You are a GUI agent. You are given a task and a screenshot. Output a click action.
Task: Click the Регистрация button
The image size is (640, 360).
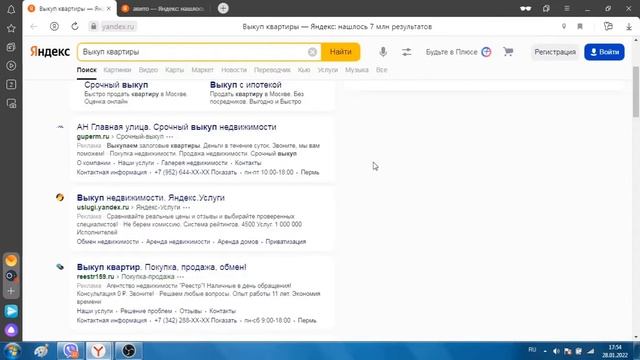555,52
